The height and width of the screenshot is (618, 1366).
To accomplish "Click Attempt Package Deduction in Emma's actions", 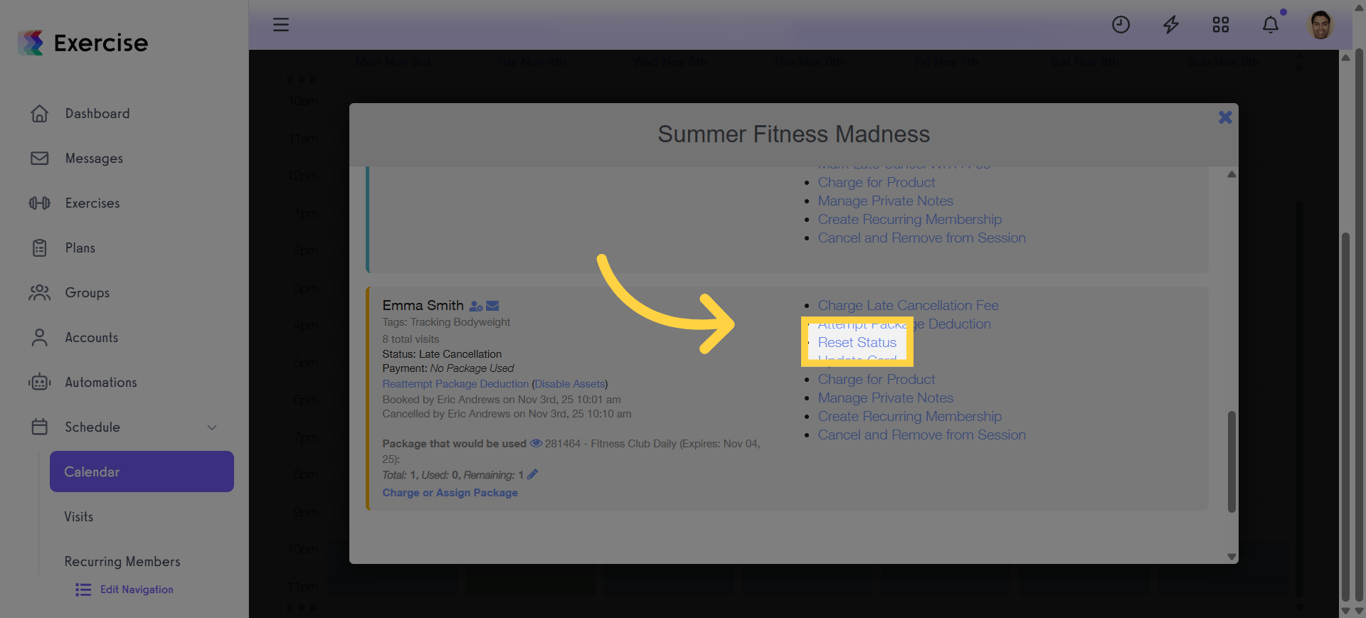I will pos(904,324).
